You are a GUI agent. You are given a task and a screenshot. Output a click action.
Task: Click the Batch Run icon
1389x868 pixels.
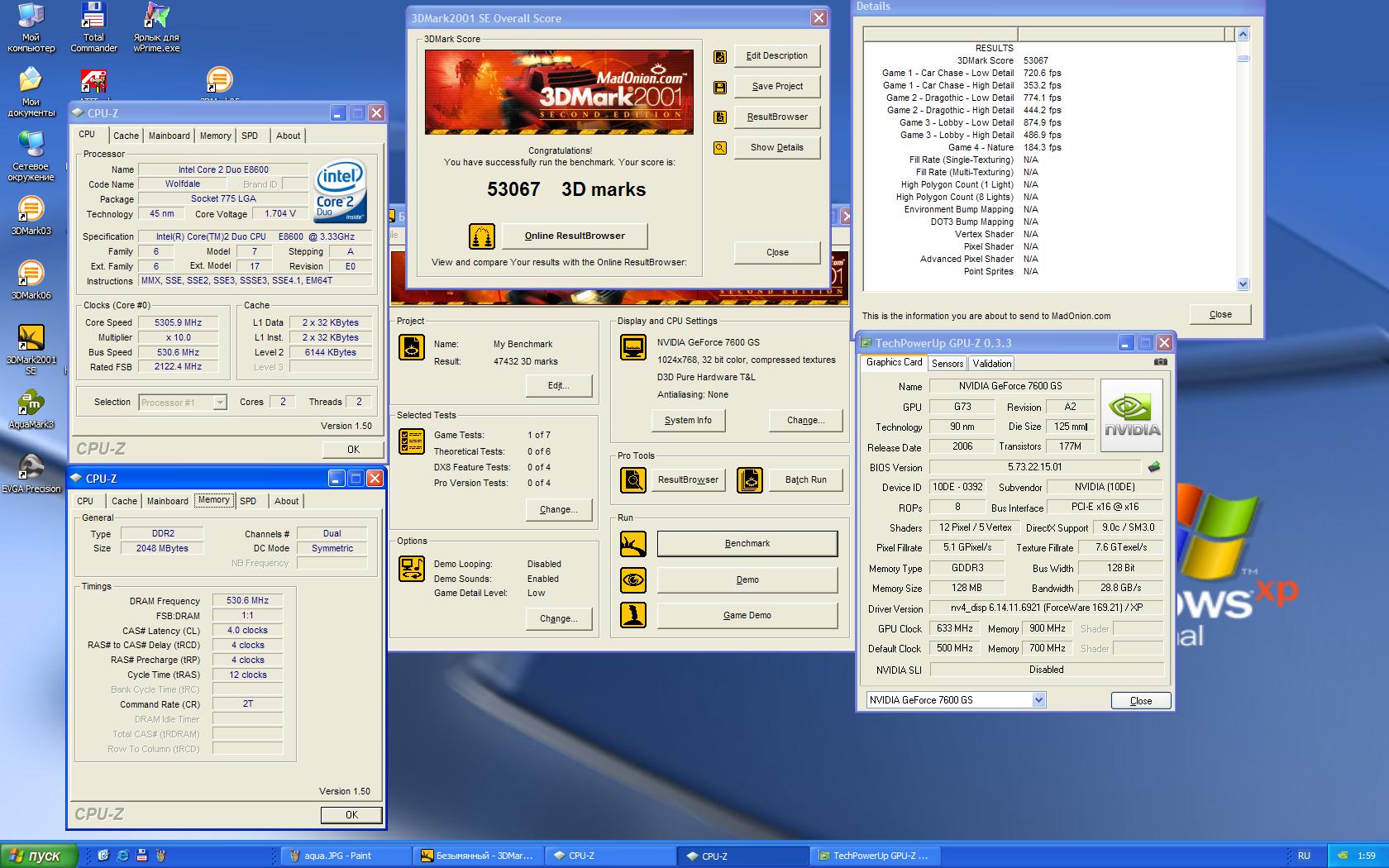[750, 479]
